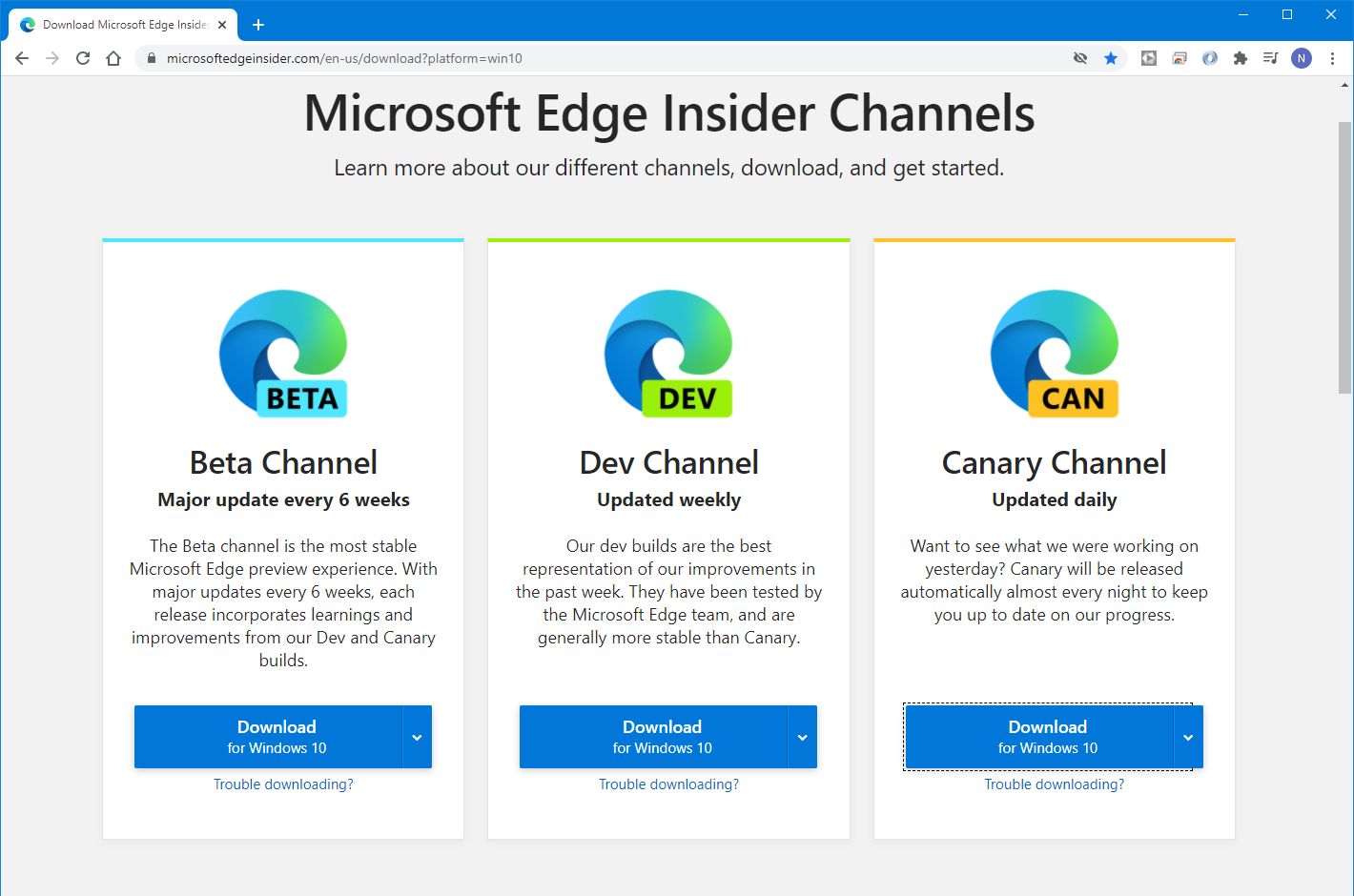The height and width of the screenshot is (896, 1354).
Task: Click the crossed-out eye icon in address bar
Action: tap(1080, 58)
